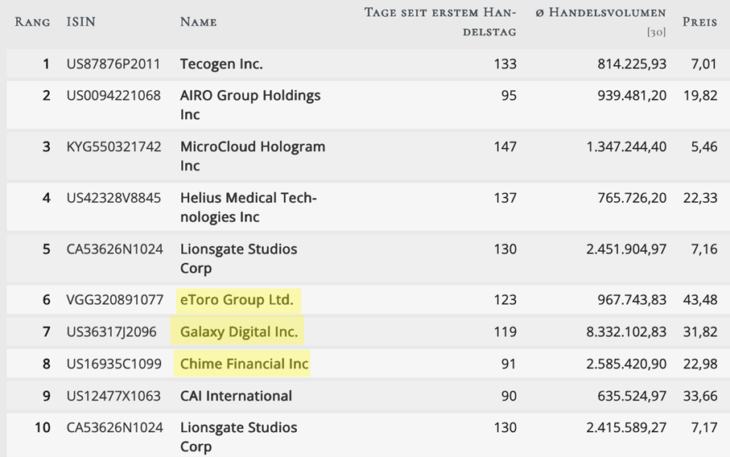Viewport: 730px width, 457px height.
Task: Select ISIN VGG320891077
Action: pos(115,300)
